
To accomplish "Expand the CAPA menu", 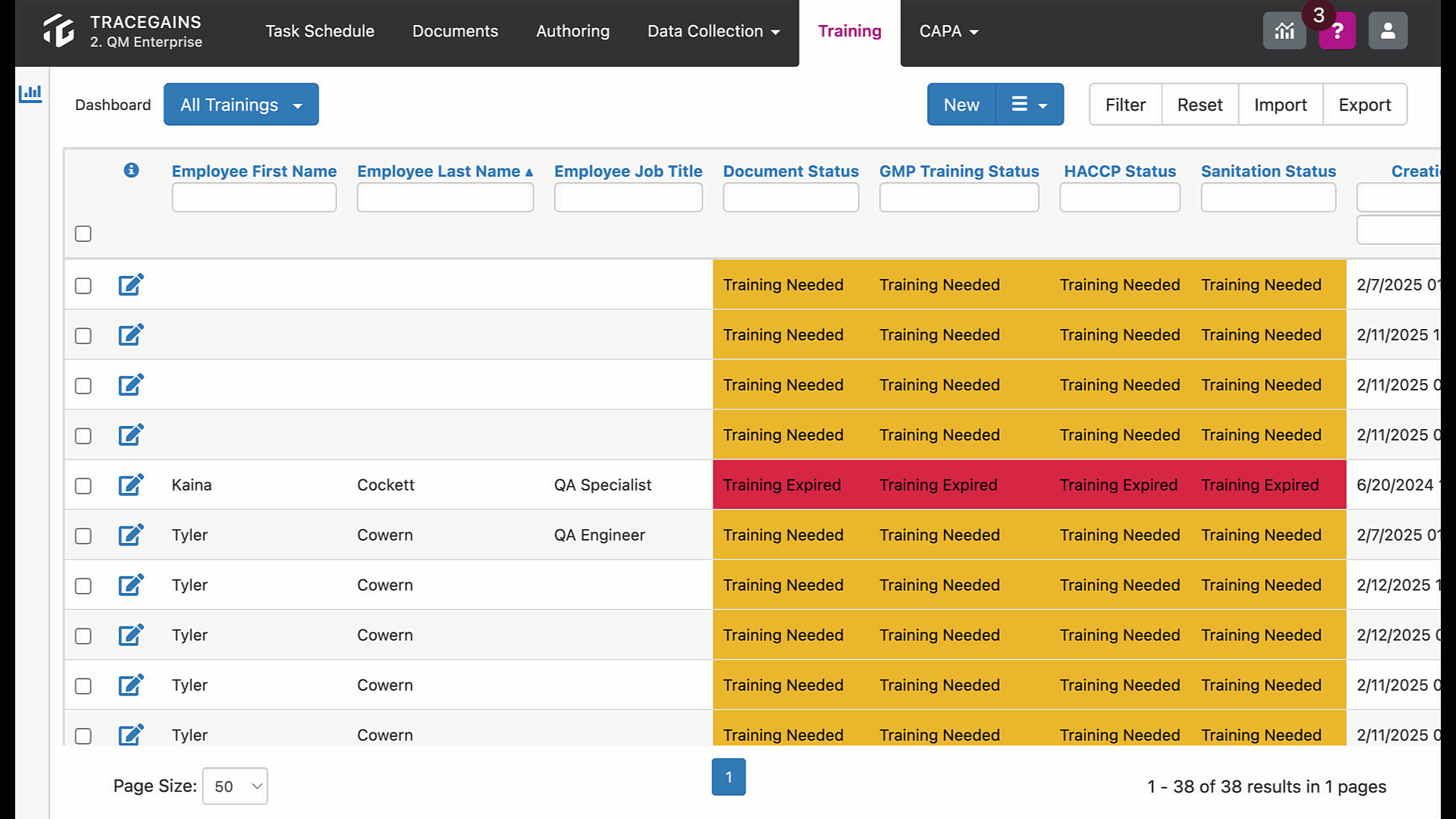I will point(949,31).
